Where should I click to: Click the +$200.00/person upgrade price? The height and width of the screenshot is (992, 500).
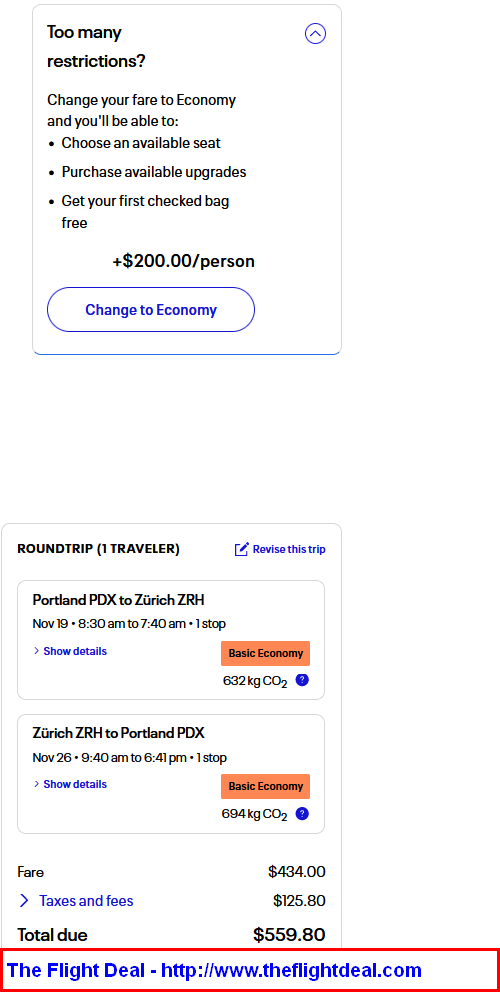(184, 261)
